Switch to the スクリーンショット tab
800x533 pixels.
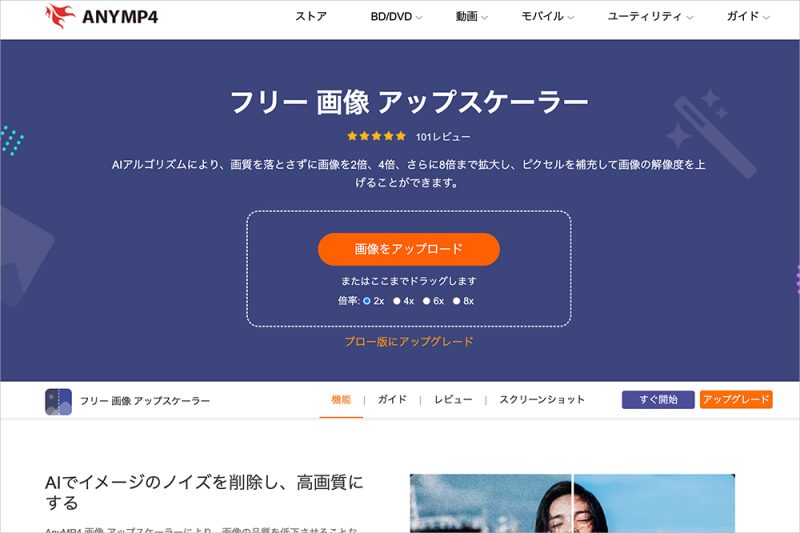tap(542, 400)
